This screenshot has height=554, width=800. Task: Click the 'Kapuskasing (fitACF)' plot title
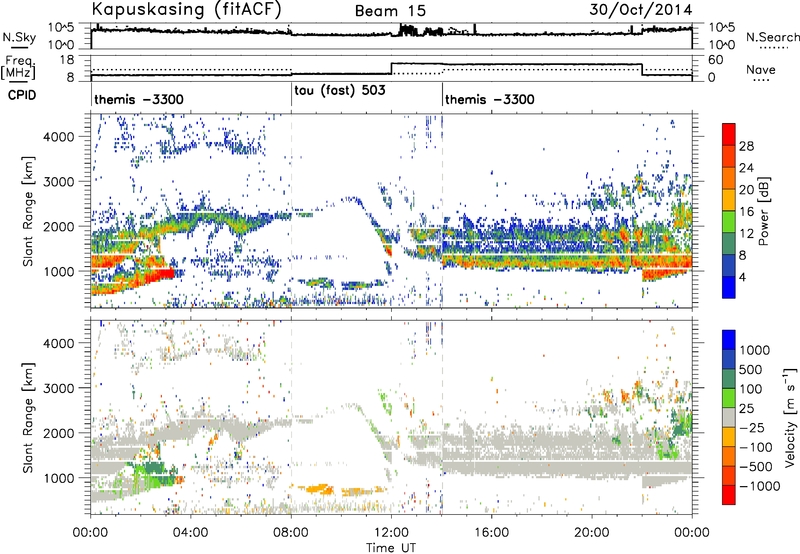coord(186,10)
